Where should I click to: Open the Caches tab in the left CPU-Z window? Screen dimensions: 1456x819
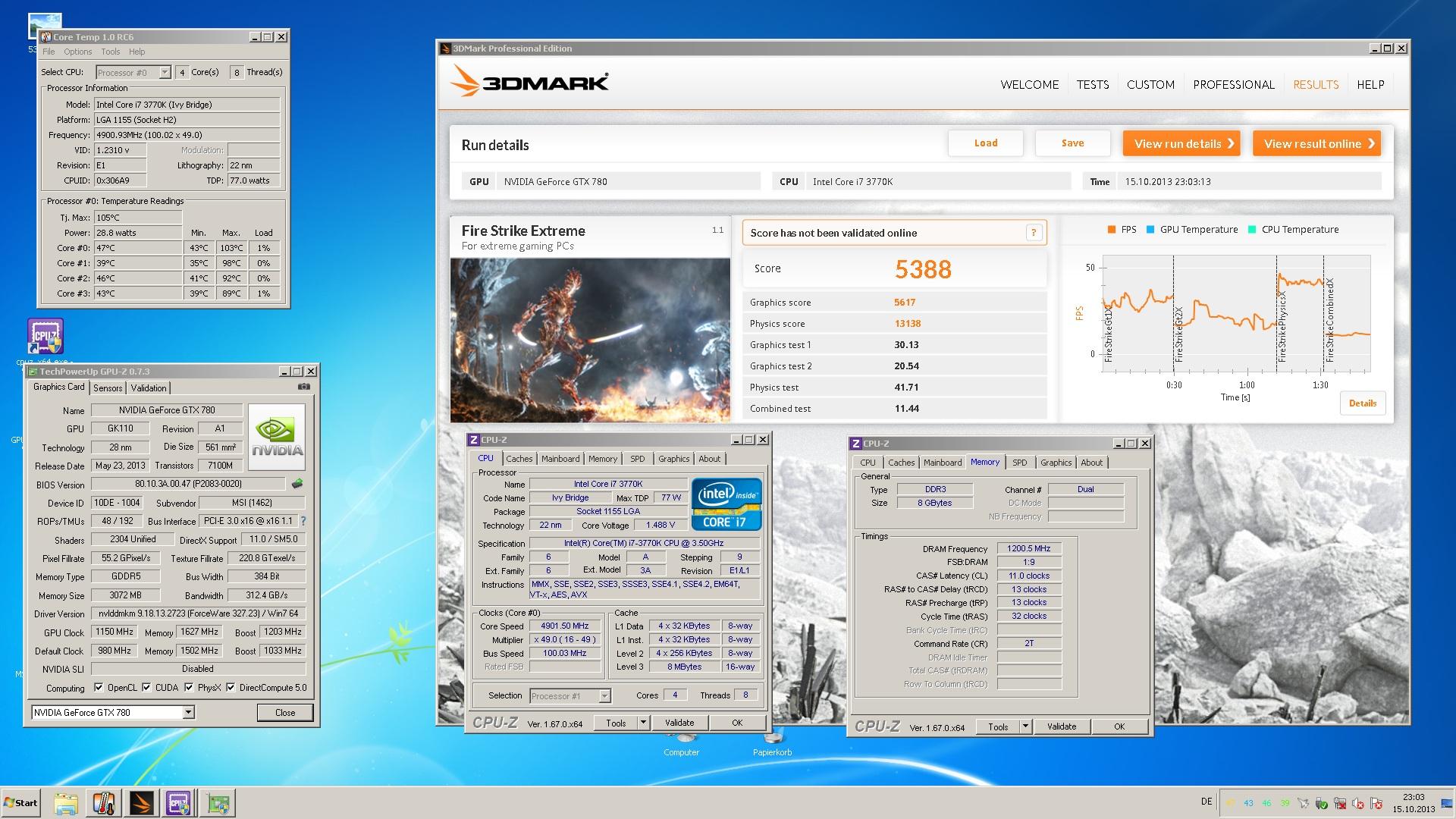pos(519,459)
